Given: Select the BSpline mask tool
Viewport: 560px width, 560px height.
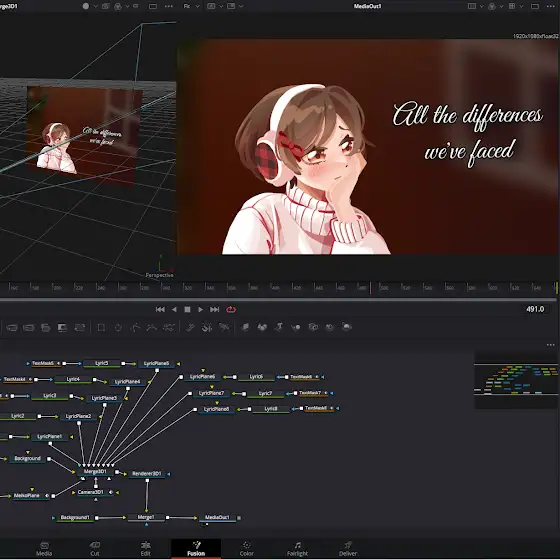Looking at the screenshot, I should coord(152,327).
